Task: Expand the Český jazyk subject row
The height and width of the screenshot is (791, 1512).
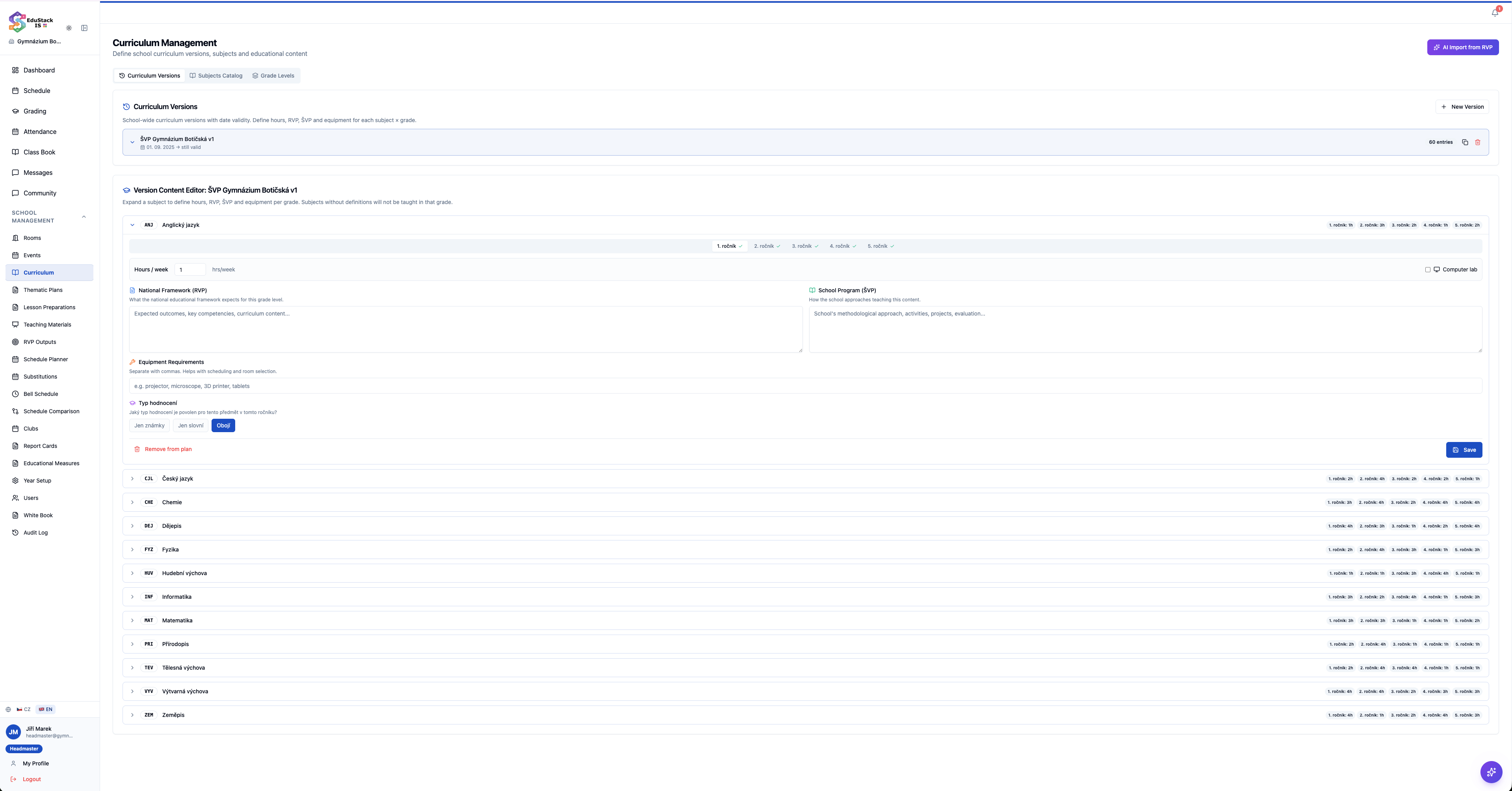Action: click(x=805, y=479)
